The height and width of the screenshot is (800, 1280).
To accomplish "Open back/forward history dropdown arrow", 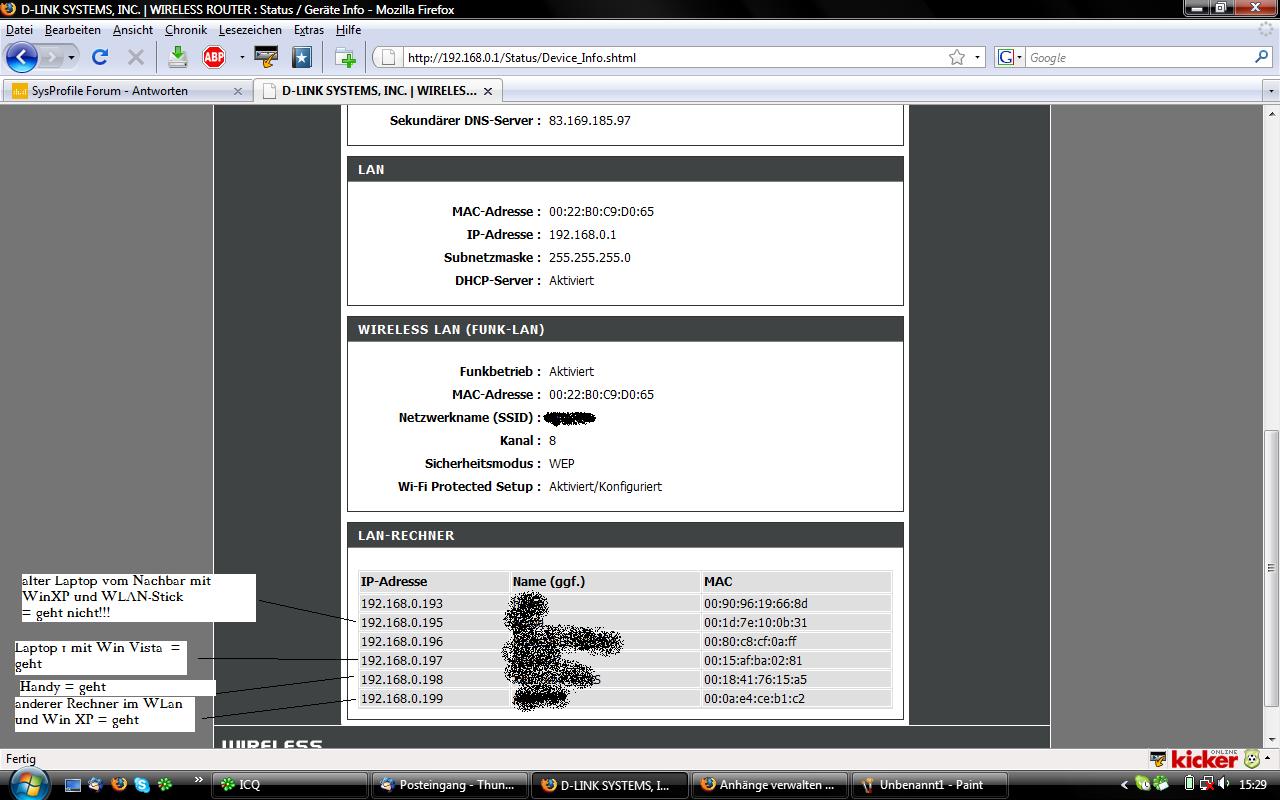I will [x=71, y=57].
